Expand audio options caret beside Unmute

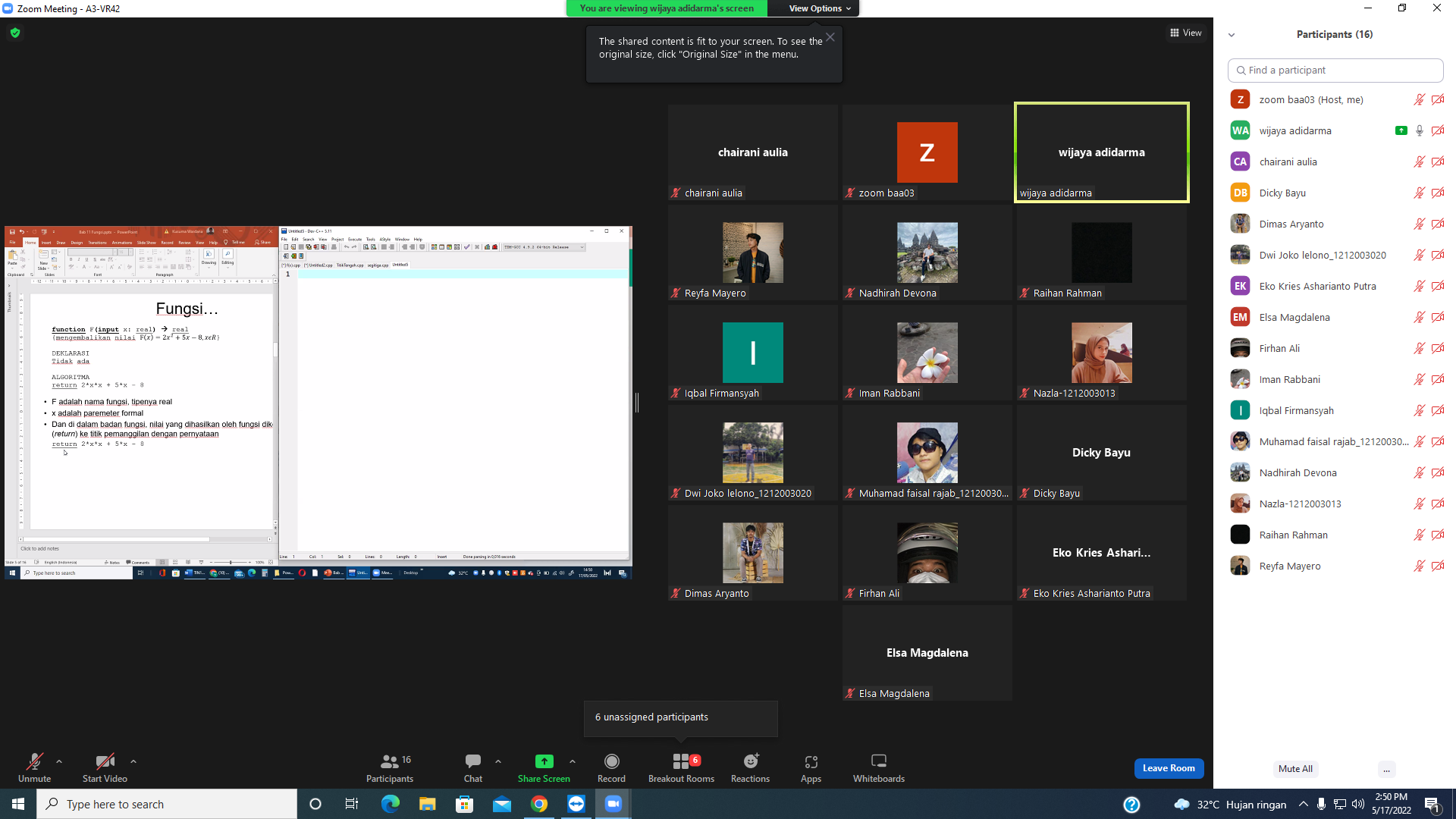[59, 761]
